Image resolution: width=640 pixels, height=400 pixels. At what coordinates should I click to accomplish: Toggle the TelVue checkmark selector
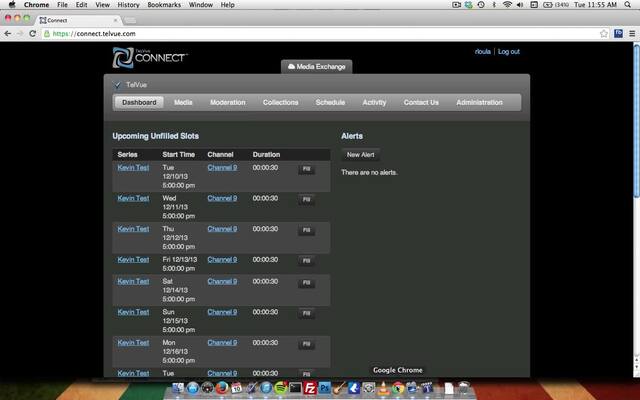pos(117,85)
